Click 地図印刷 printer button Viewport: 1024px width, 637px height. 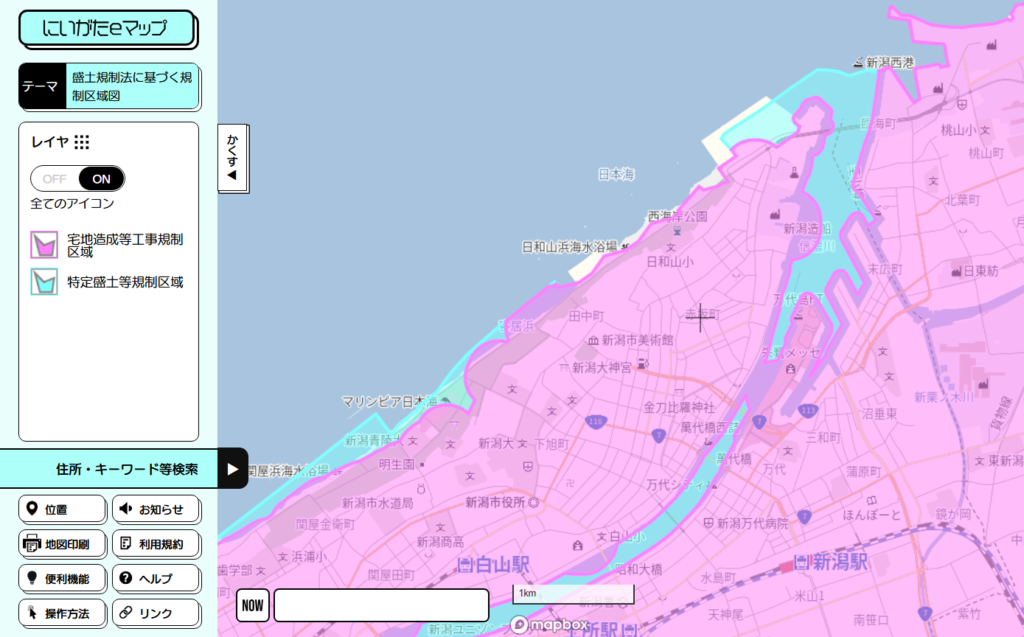62,544
